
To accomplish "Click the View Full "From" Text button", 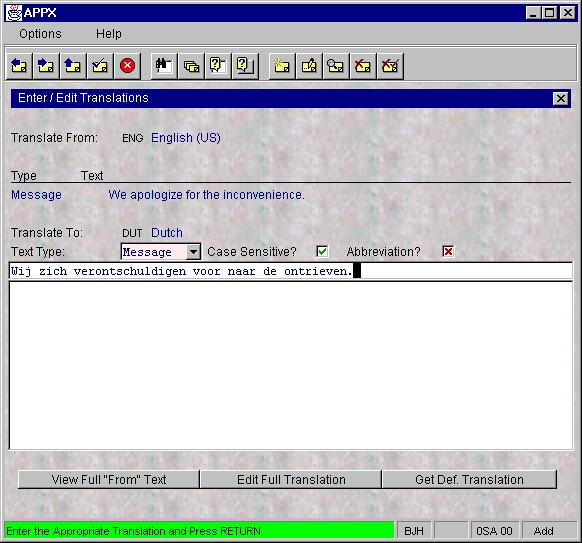I will [x=108, y=480].
